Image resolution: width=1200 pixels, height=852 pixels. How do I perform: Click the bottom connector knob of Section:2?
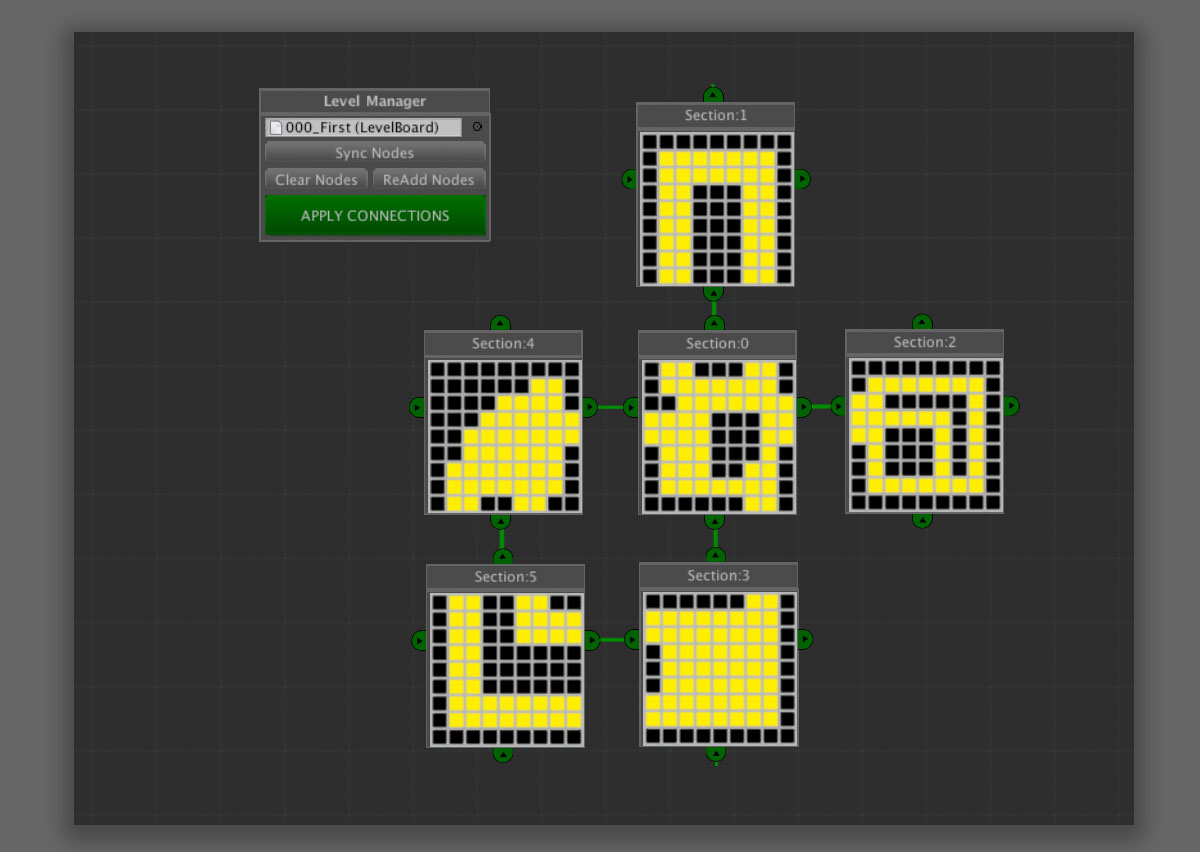[922, 519]
